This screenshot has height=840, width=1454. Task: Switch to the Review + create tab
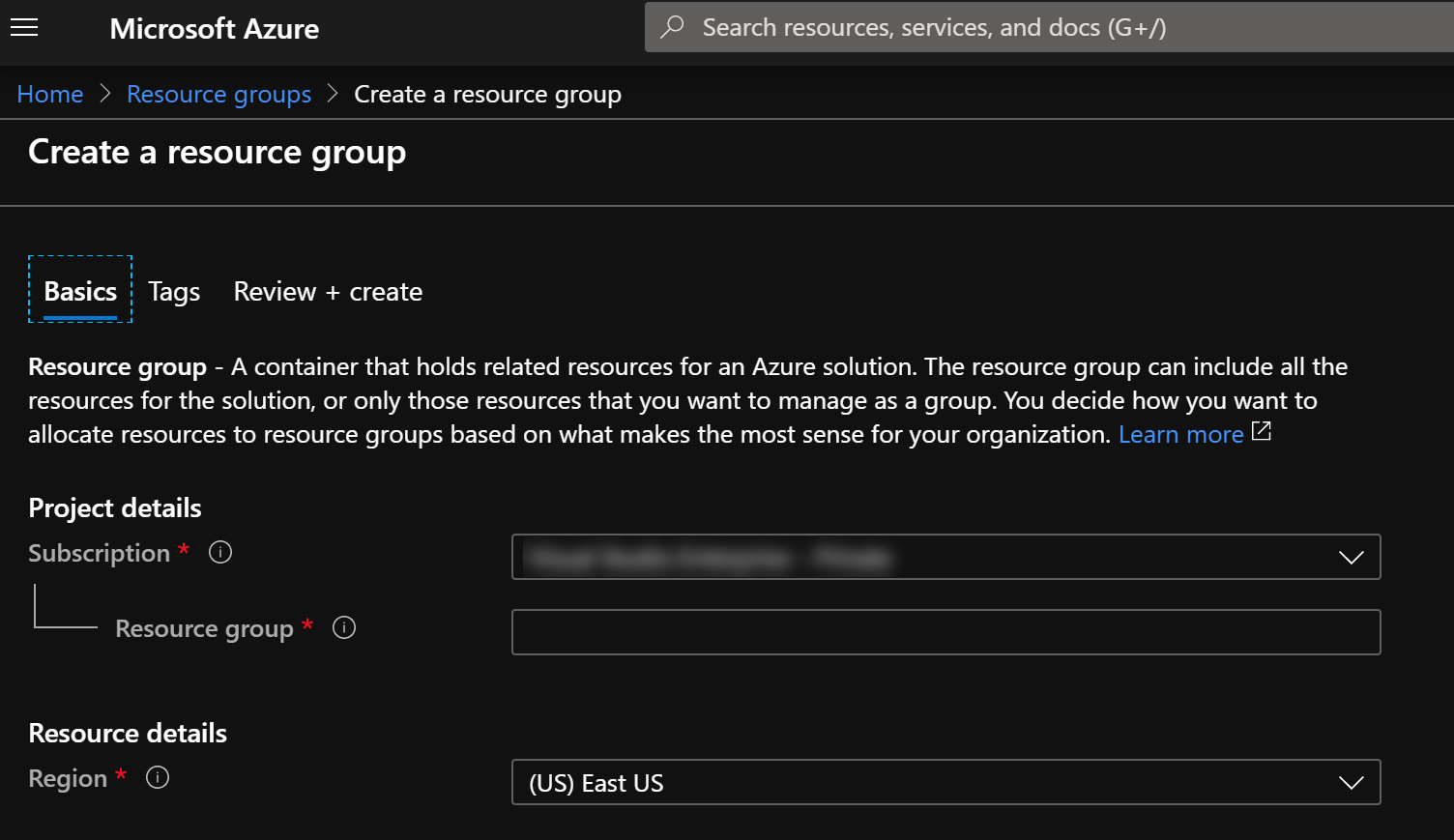click(327, 291)
